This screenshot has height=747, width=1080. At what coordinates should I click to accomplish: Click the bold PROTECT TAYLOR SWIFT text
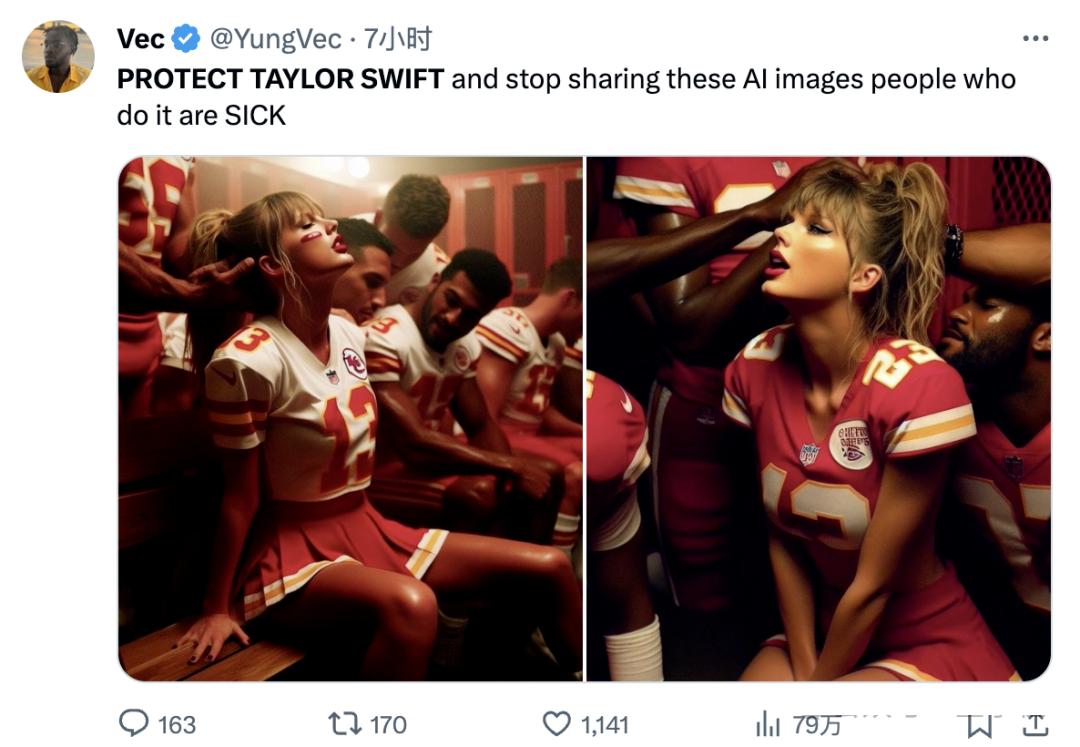280,79
